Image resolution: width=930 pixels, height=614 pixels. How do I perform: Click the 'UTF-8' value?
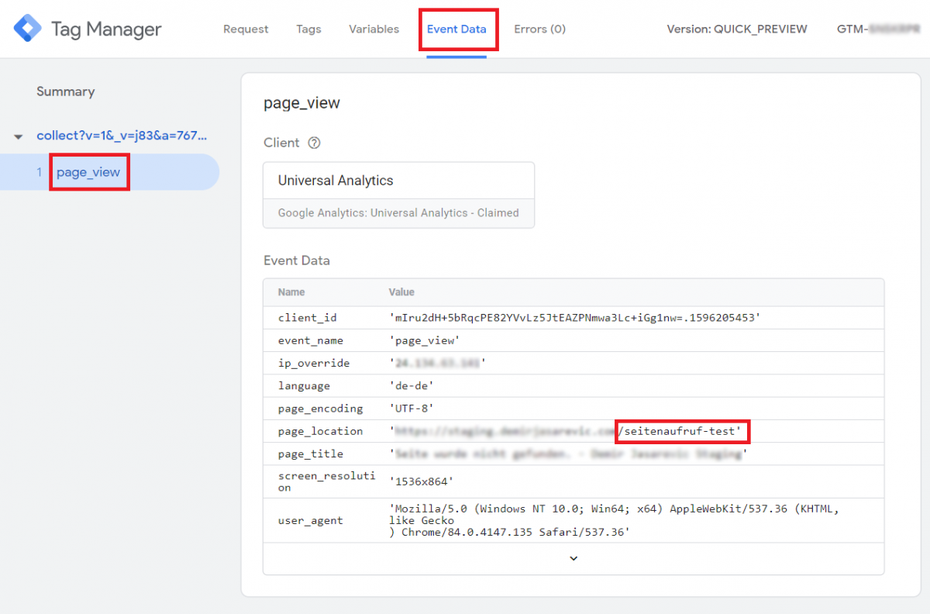pos(412,408)
